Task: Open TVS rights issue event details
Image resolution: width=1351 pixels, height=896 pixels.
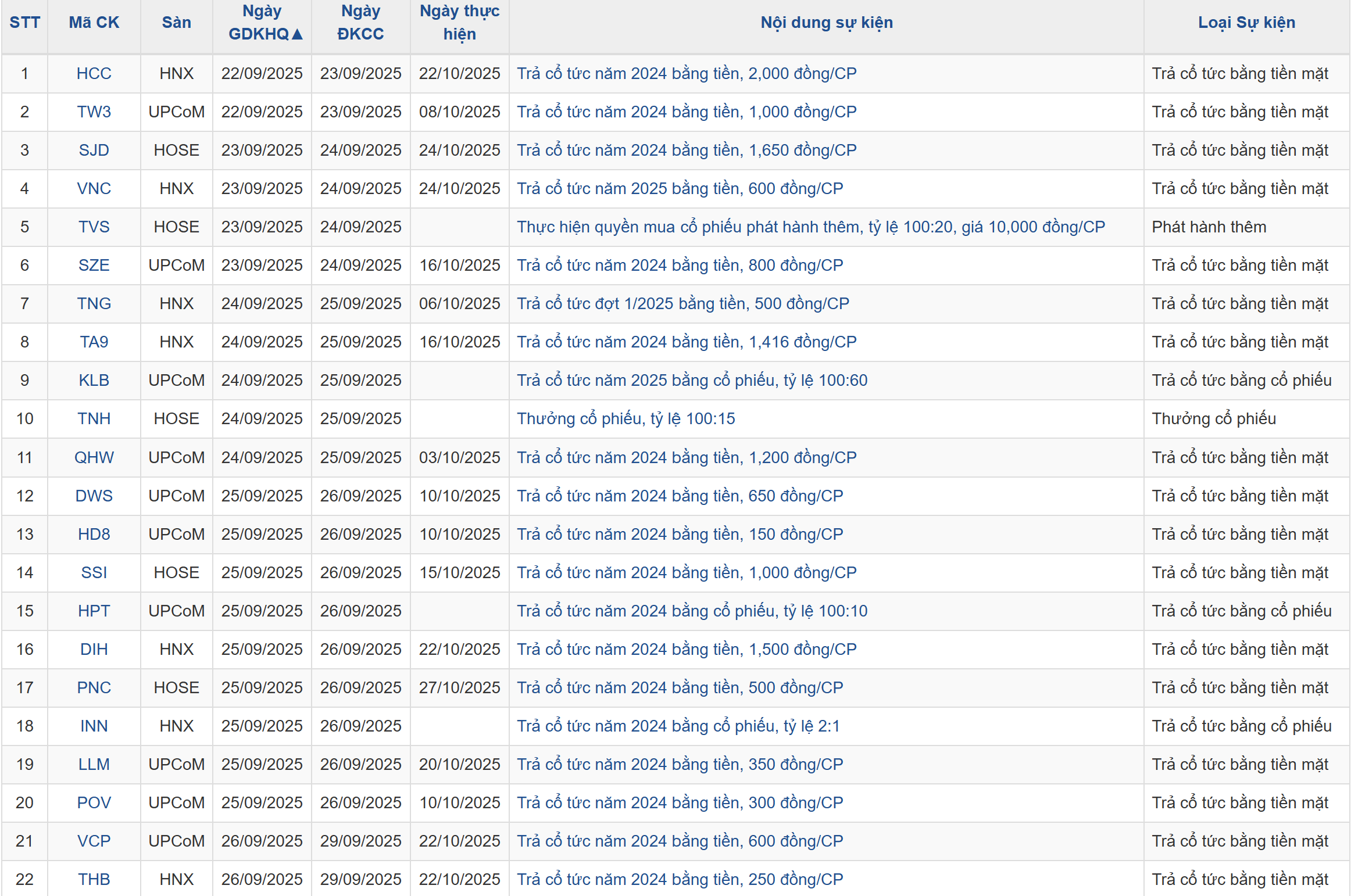Action: coord(810,227)
